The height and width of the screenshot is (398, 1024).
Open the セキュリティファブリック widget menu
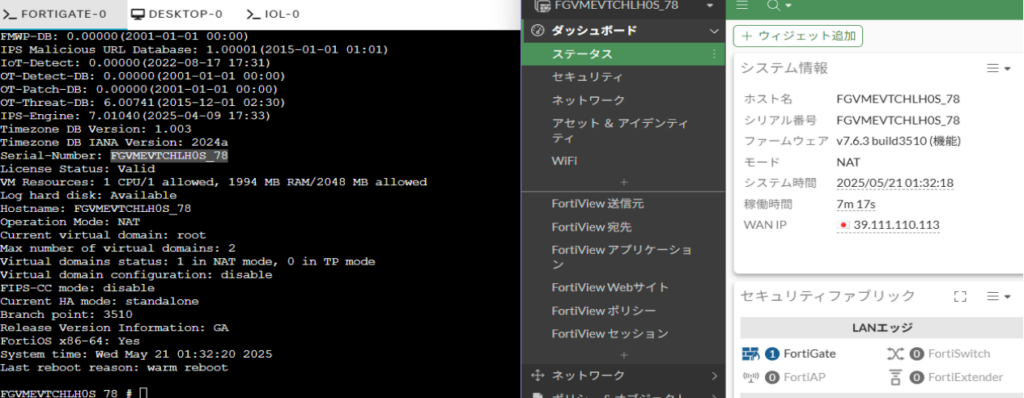tap(998, 297)
